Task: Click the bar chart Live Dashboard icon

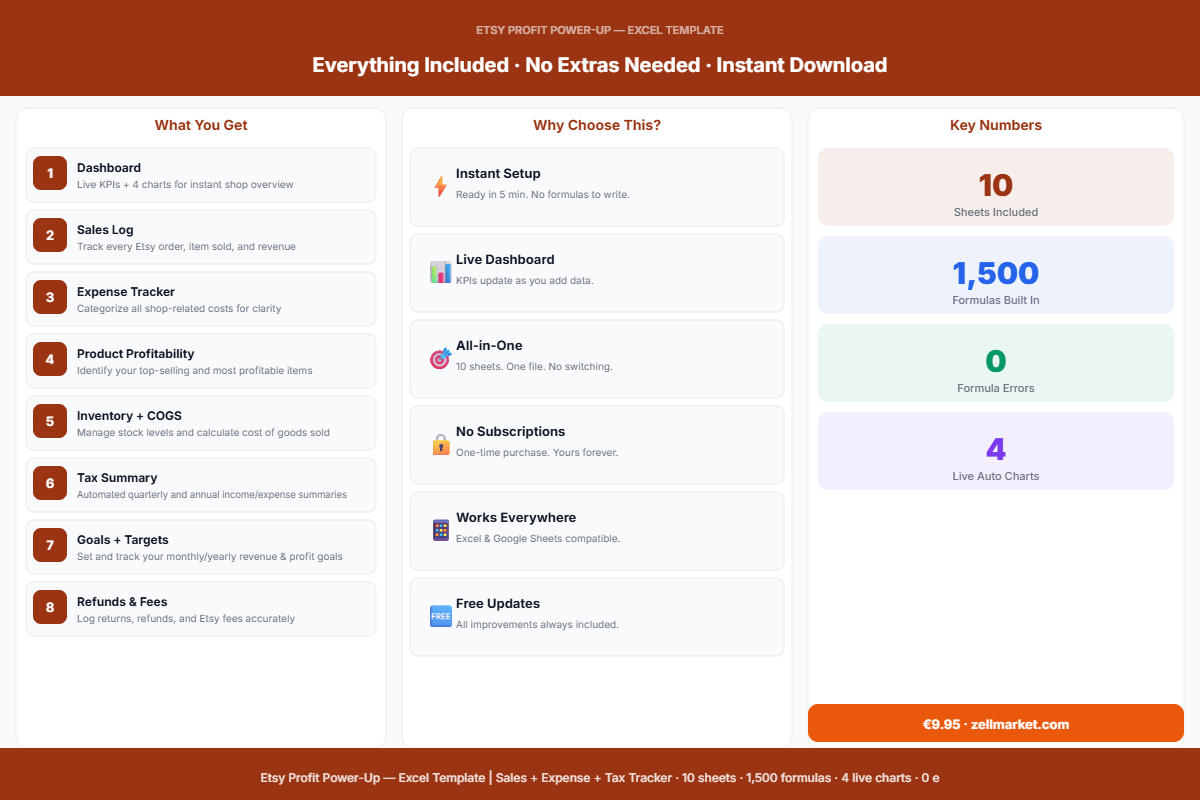Action: [x=440, y=272]
